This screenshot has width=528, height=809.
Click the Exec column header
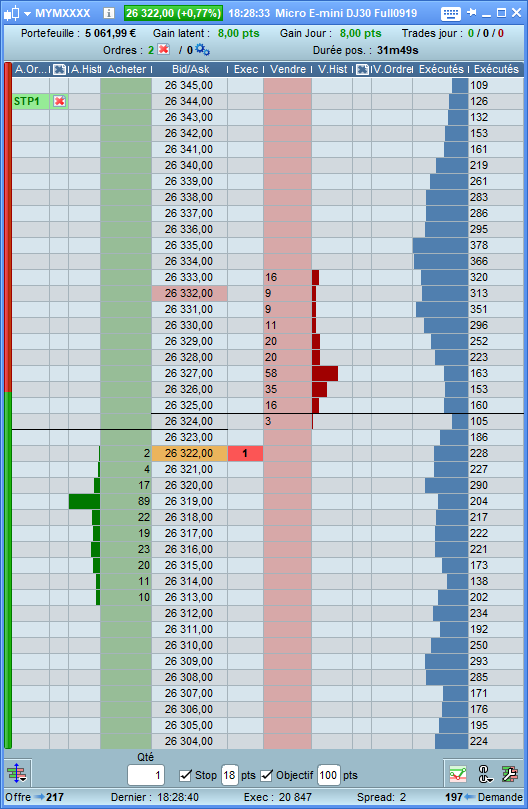(x=246, y=69)
